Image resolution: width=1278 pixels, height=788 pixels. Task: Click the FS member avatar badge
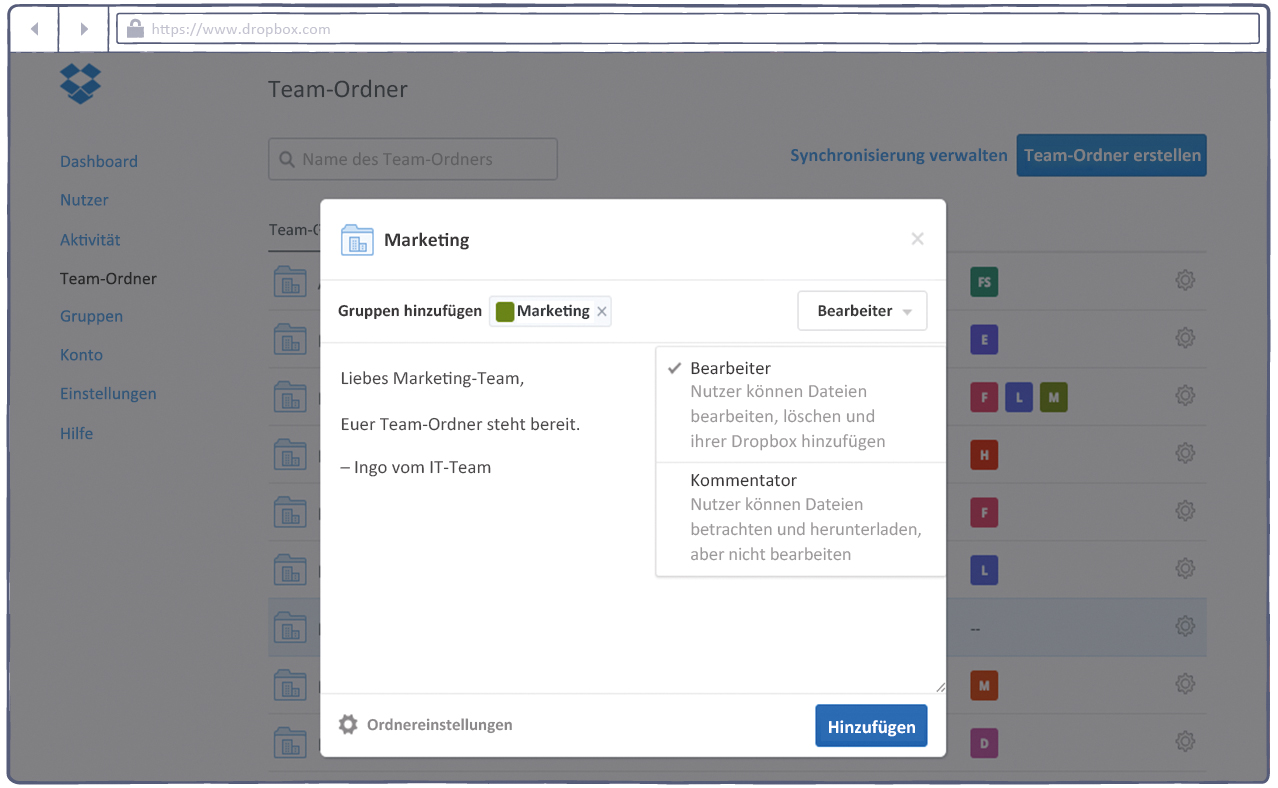point(984,283)
